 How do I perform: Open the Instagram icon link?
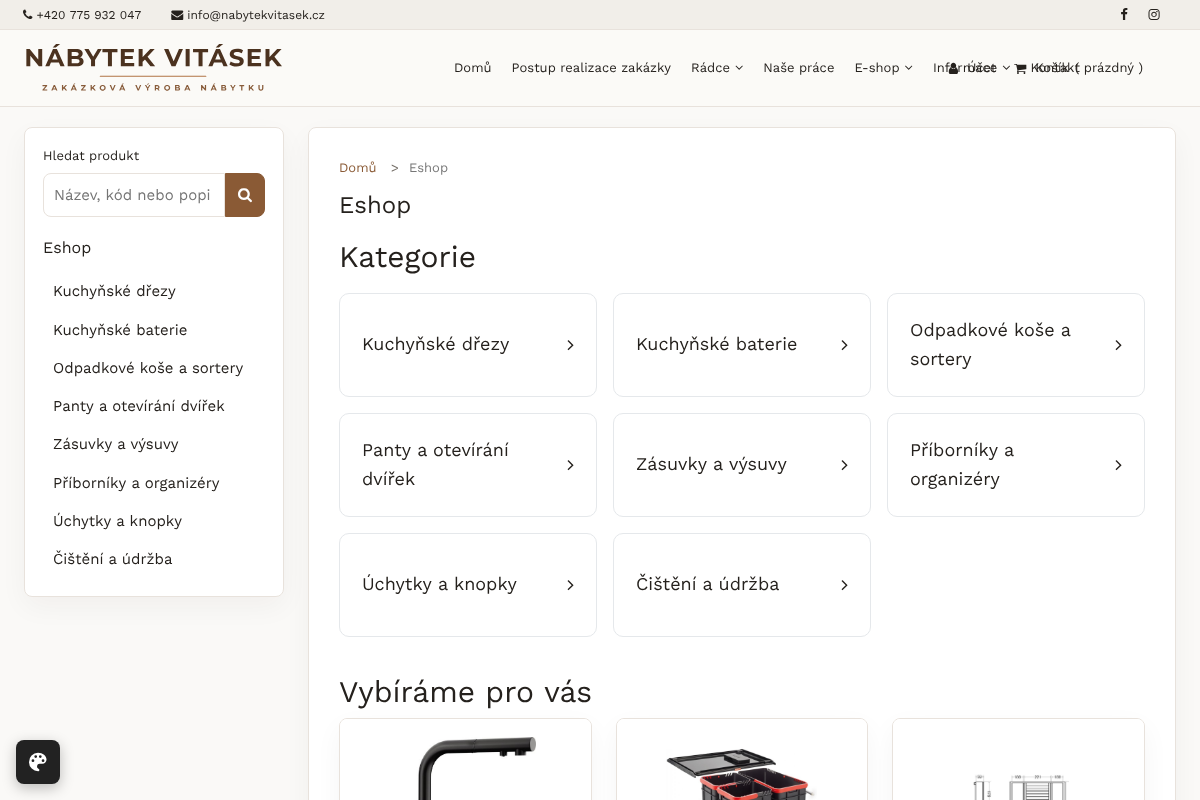coord(1154,15)
